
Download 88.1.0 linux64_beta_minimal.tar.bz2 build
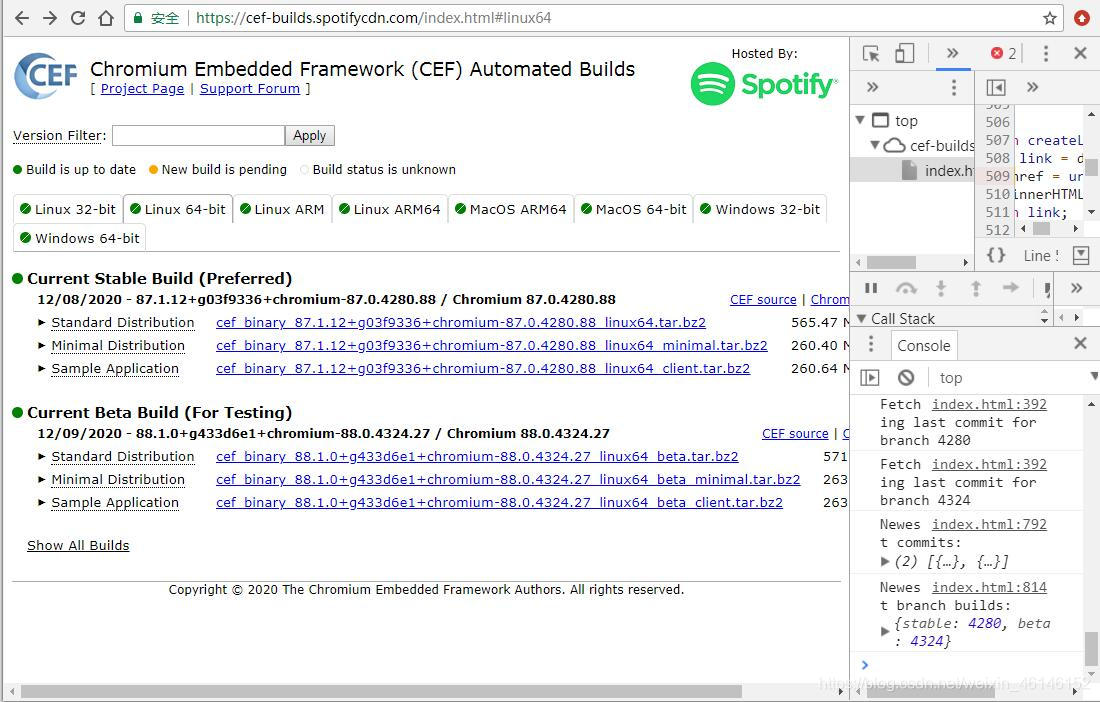(x=508, y=480)
